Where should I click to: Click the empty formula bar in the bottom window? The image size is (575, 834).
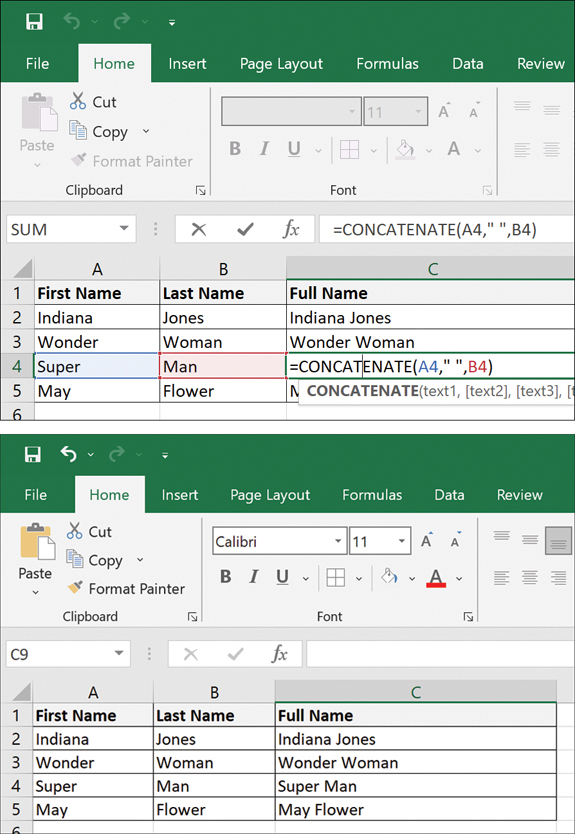[440, 653]
